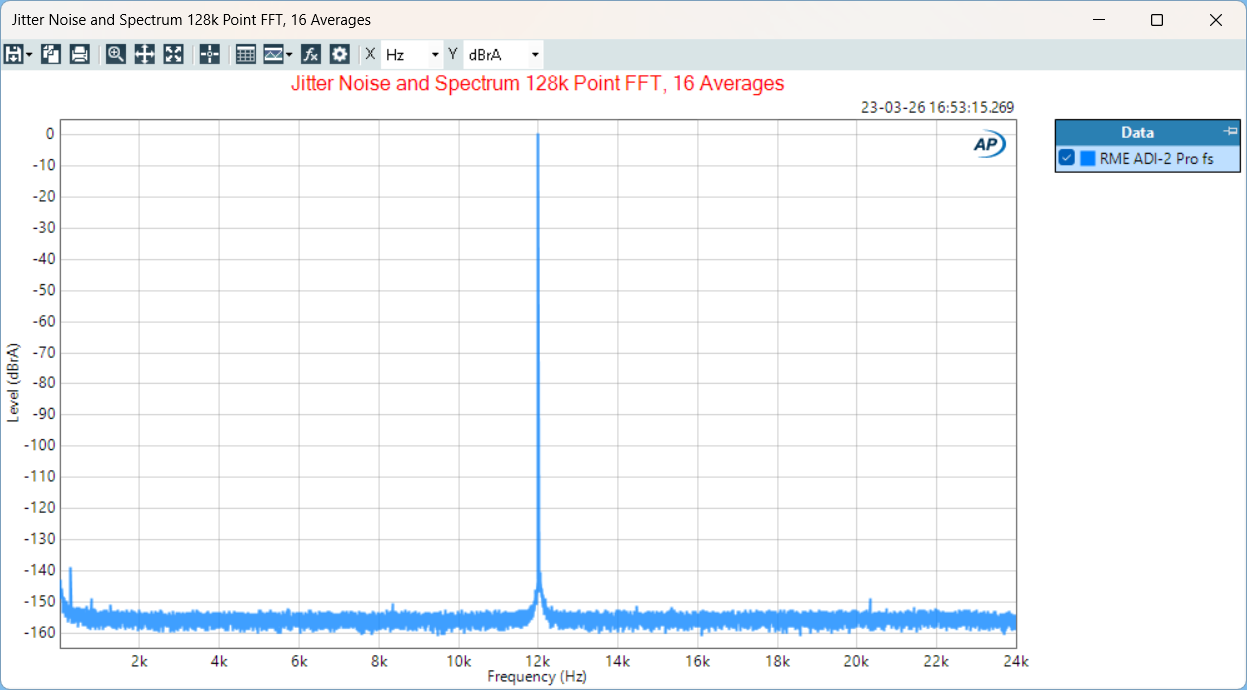
Task: Select the zoom tool
Action: click(114, 54)
